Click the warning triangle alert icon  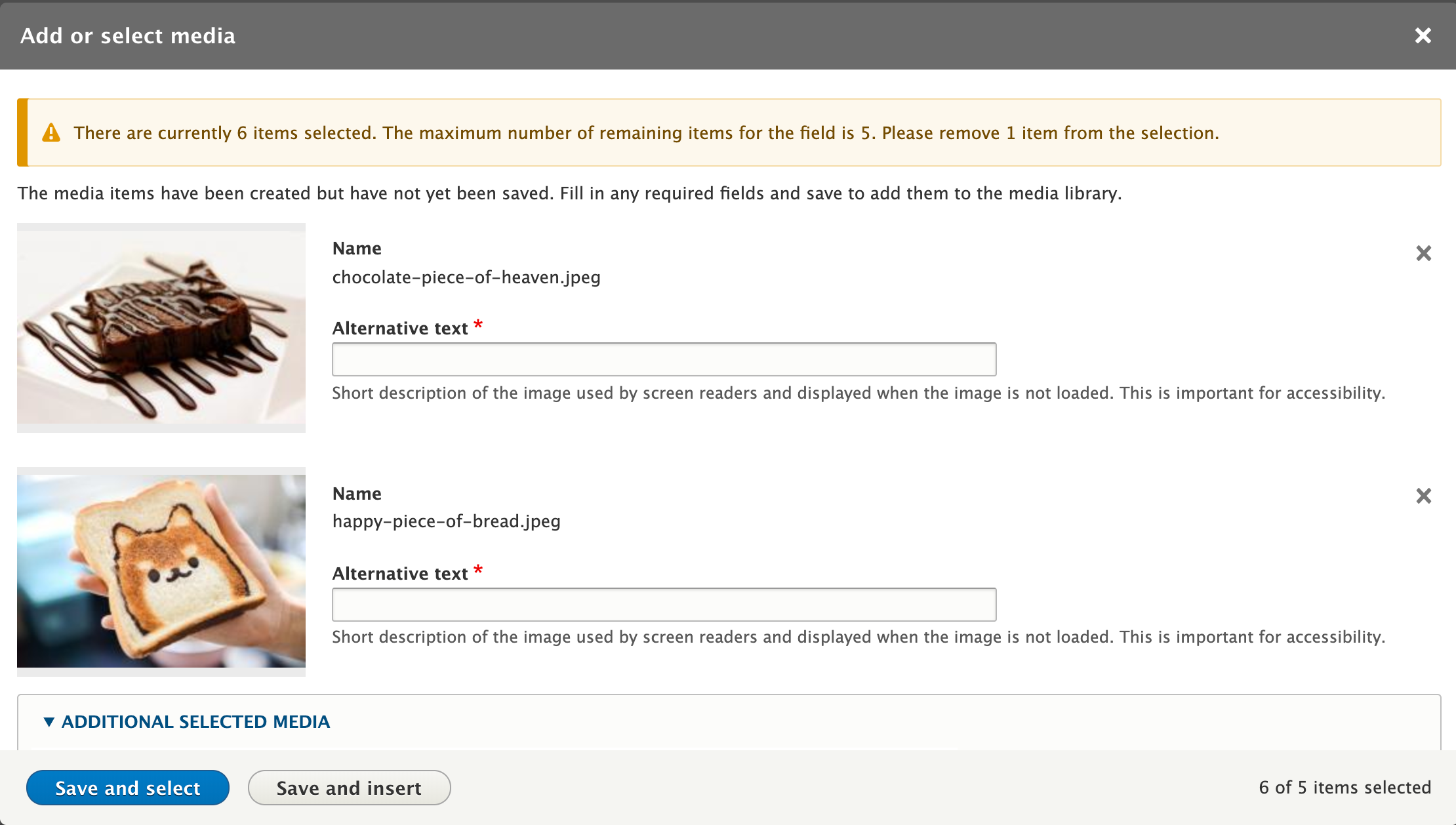tap(51, 132)
